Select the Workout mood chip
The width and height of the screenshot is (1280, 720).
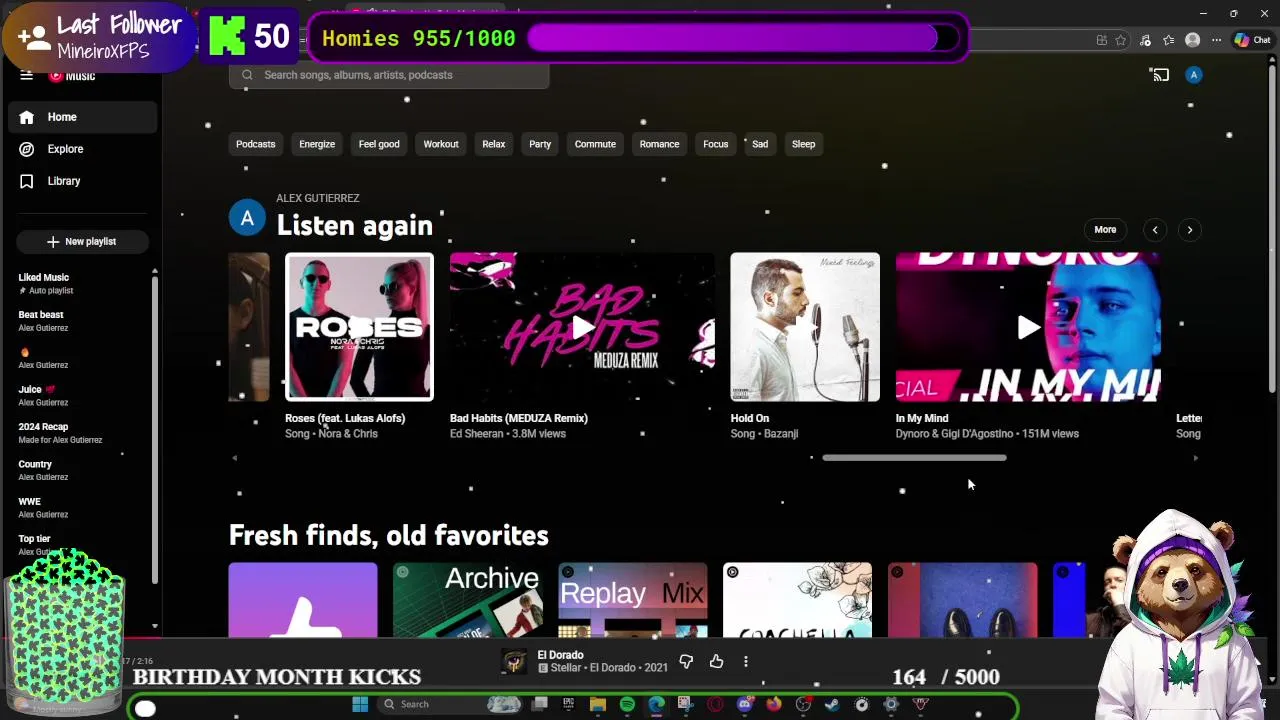[441, 144]
